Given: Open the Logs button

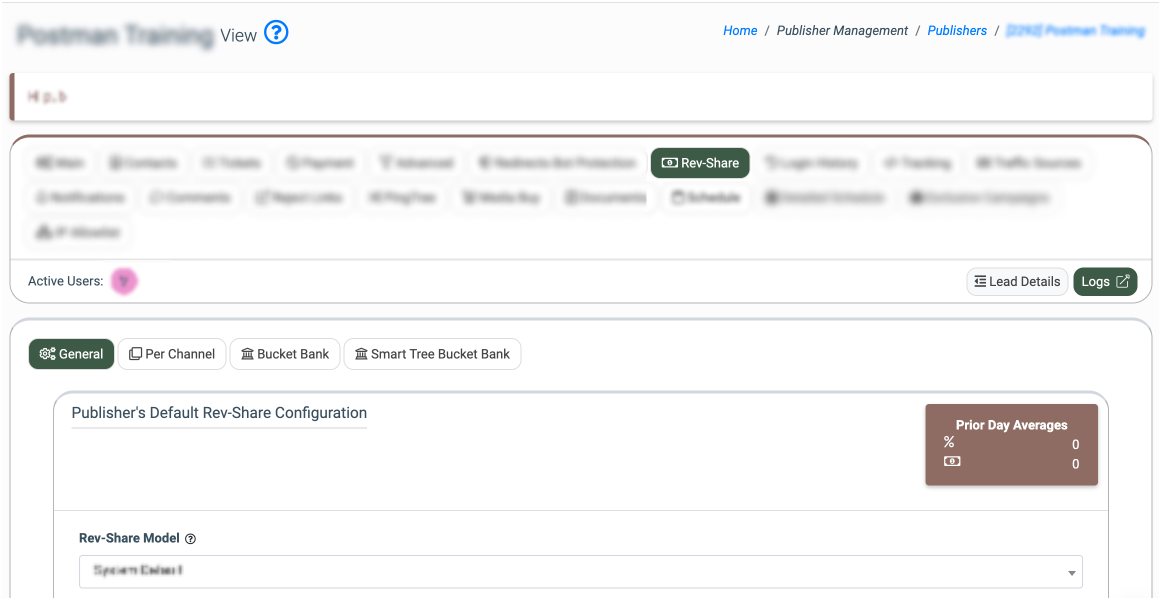Looking at the screenshot, I should point(1105,282).
